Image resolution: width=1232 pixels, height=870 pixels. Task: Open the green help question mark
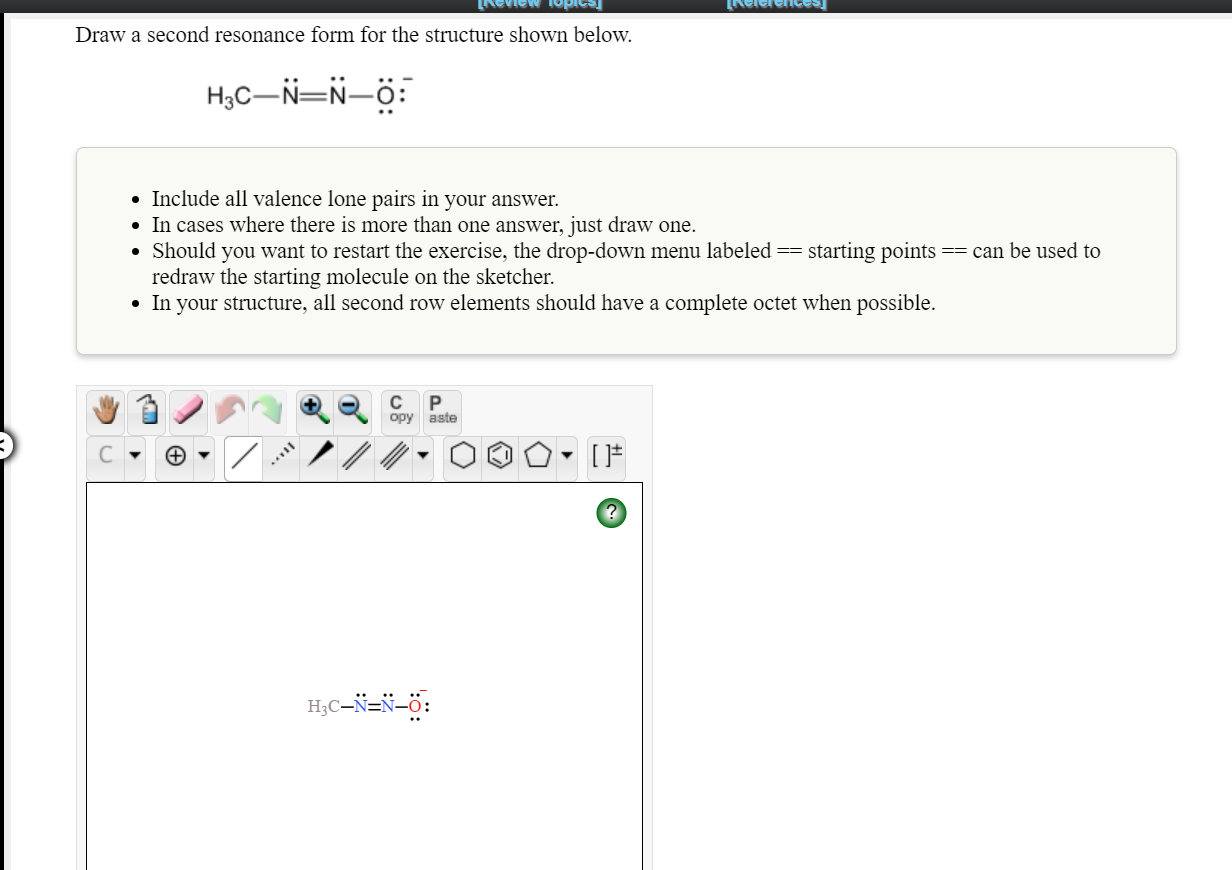point(612,513)
